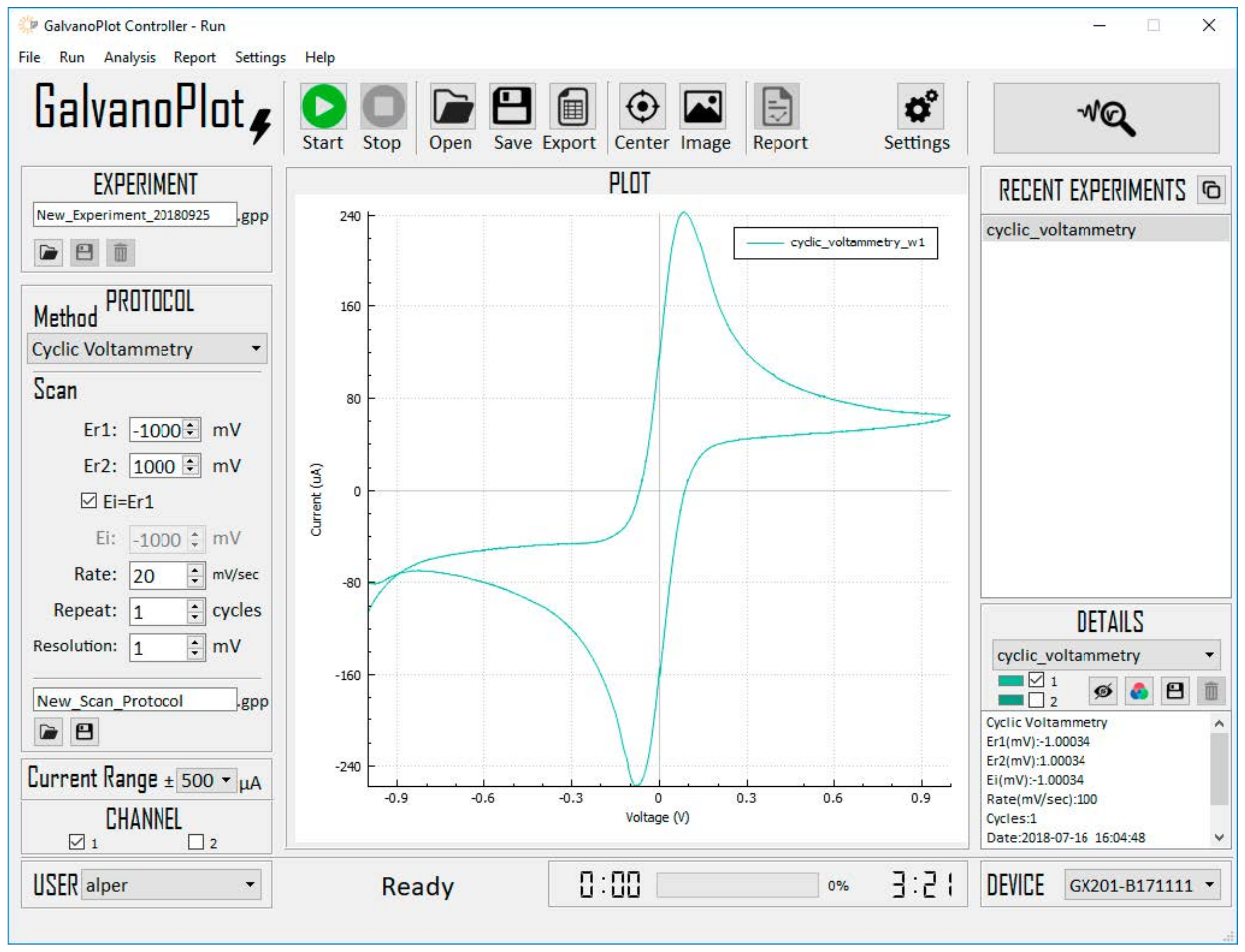Click the Center plot crosshair icon
Image resolution: width=1245 pixels, height=952 pixels.
tap(642, 107)
